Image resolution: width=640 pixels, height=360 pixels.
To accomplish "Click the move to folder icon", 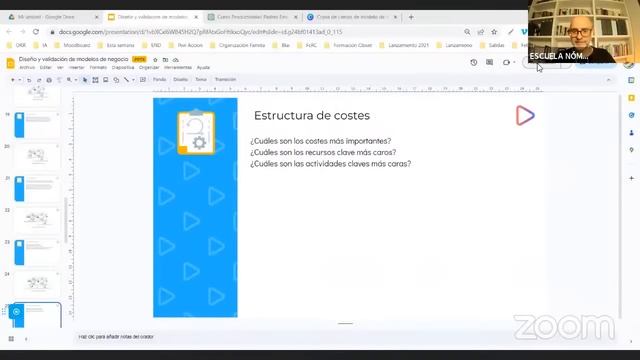I will [x=165, y=60].
